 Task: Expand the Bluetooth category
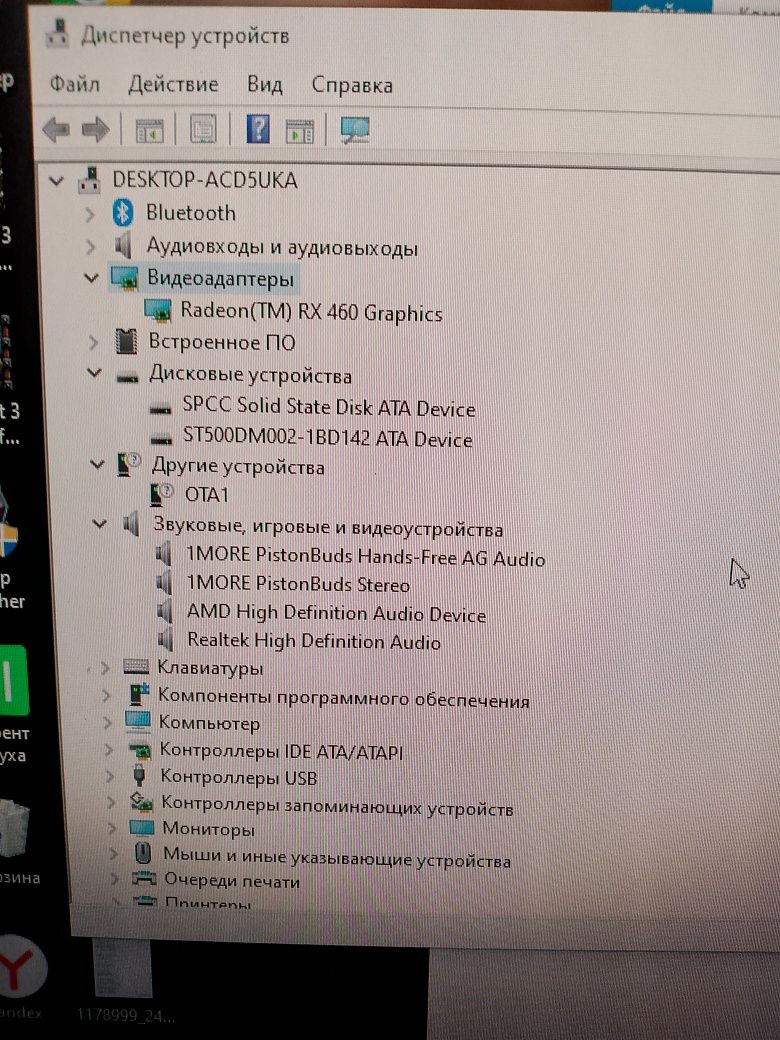tap(90, 214)
